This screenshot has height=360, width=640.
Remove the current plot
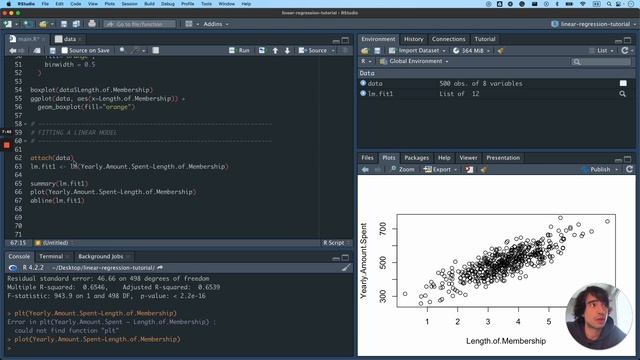tap(469, 169)
